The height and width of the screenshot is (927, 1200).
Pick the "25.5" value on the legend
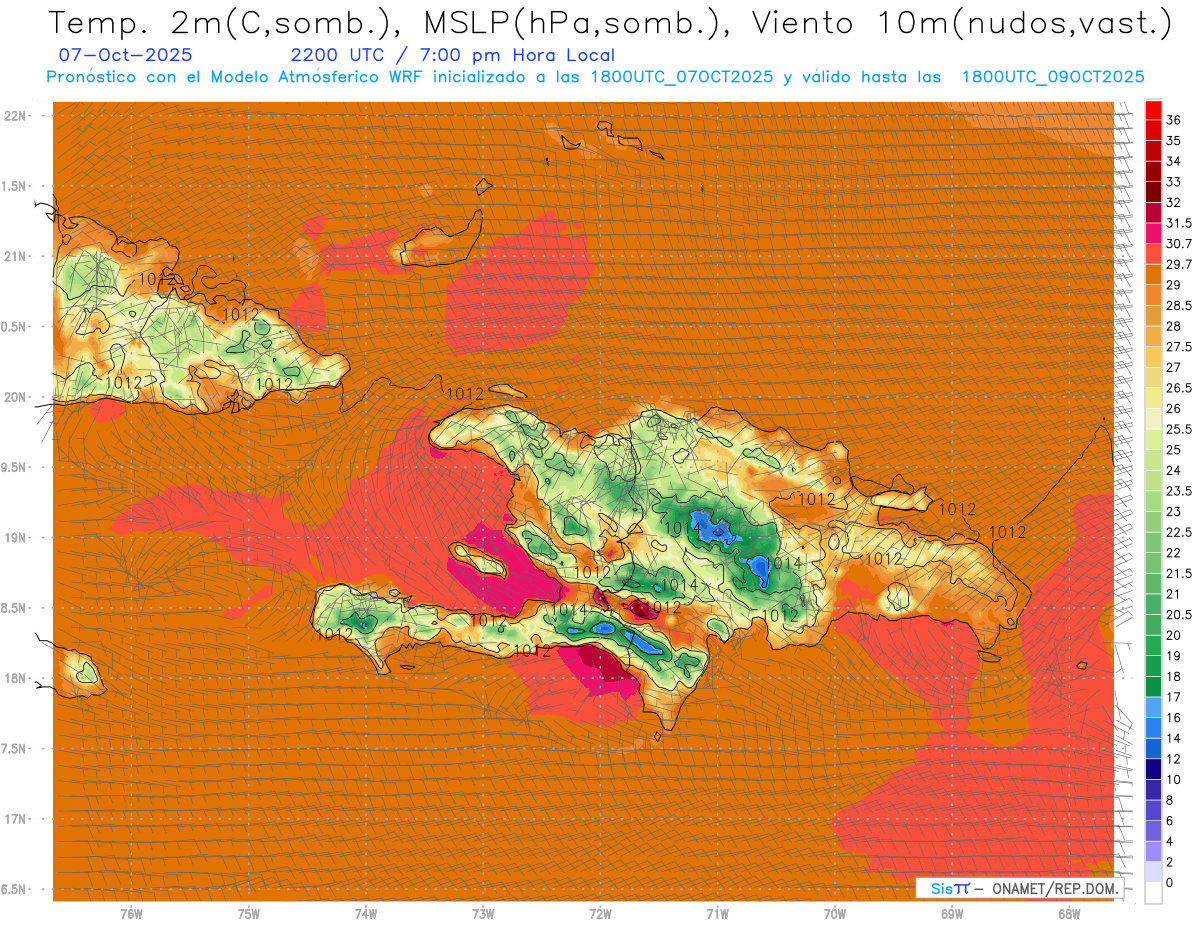1178,429
